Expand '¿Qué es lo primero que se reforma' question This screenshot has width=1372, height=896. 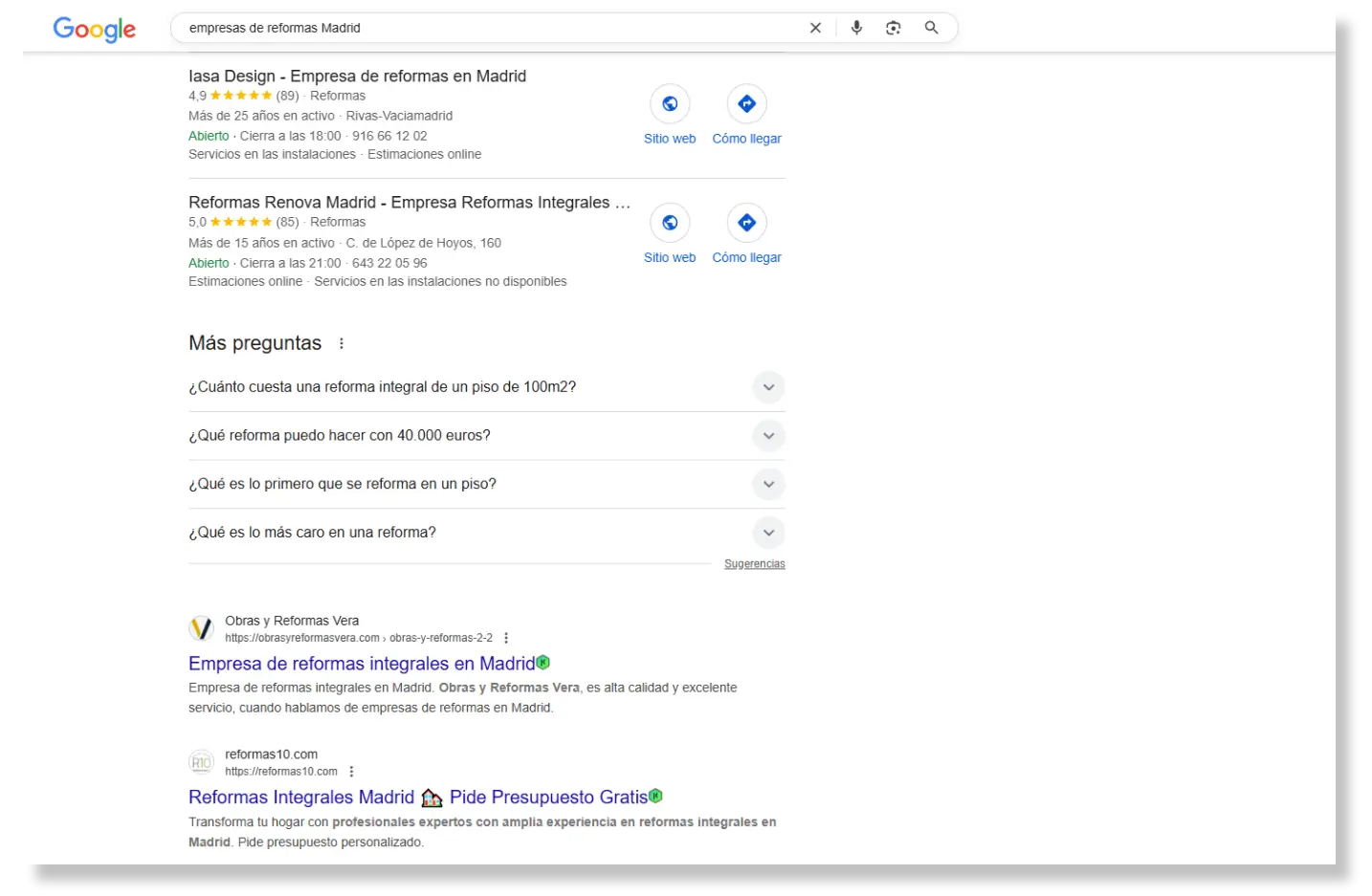point(767,484)
